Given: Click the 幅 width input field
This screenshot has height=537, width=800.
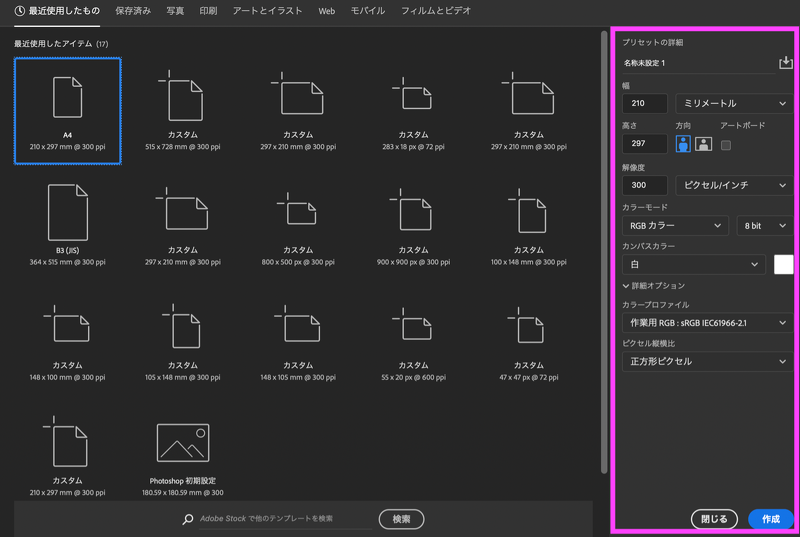Looking at the screenshot, I should [644, 103].
